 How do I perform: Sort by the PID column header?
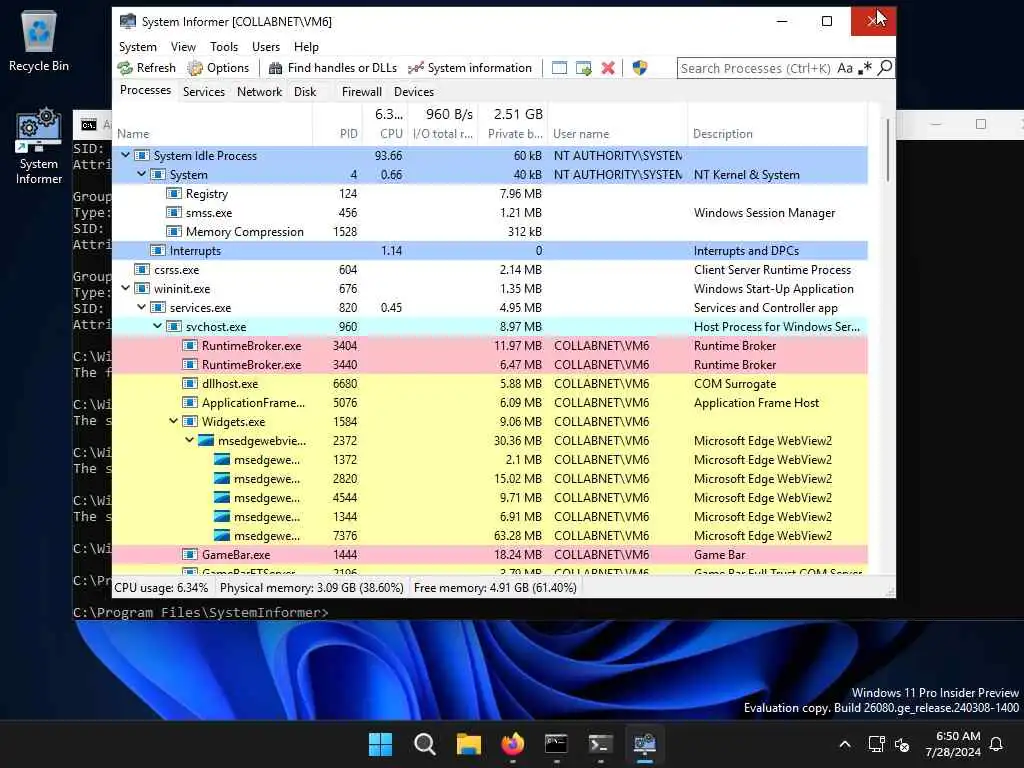(x=338, y=124)
